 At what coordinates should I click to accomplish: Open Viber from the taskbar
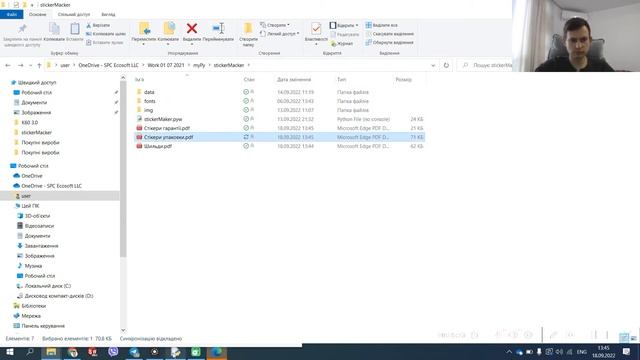pyautogui.click(x=113, y=352)
